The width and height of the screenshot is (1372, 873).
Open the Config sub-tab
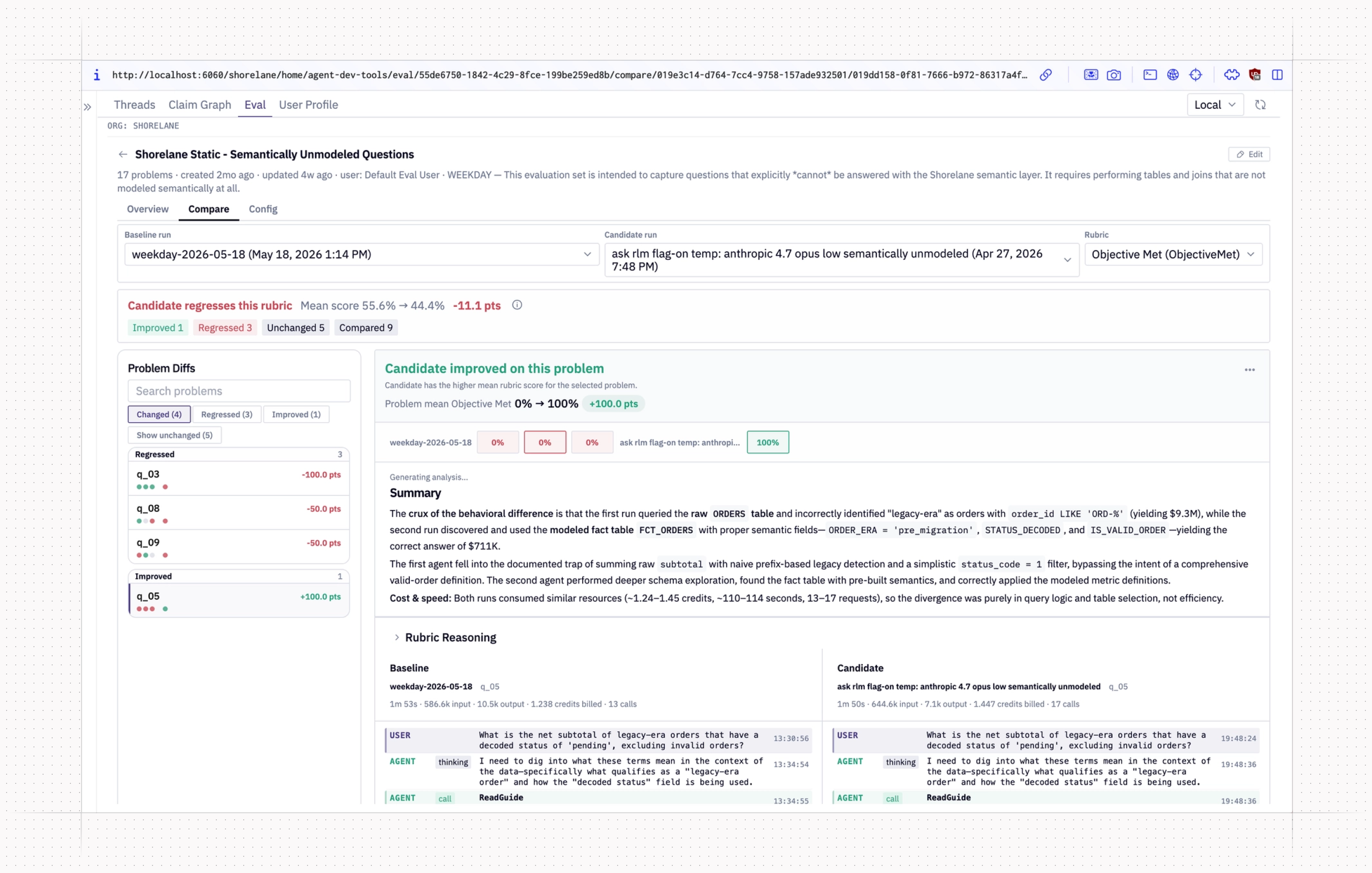tap(262, 209)
